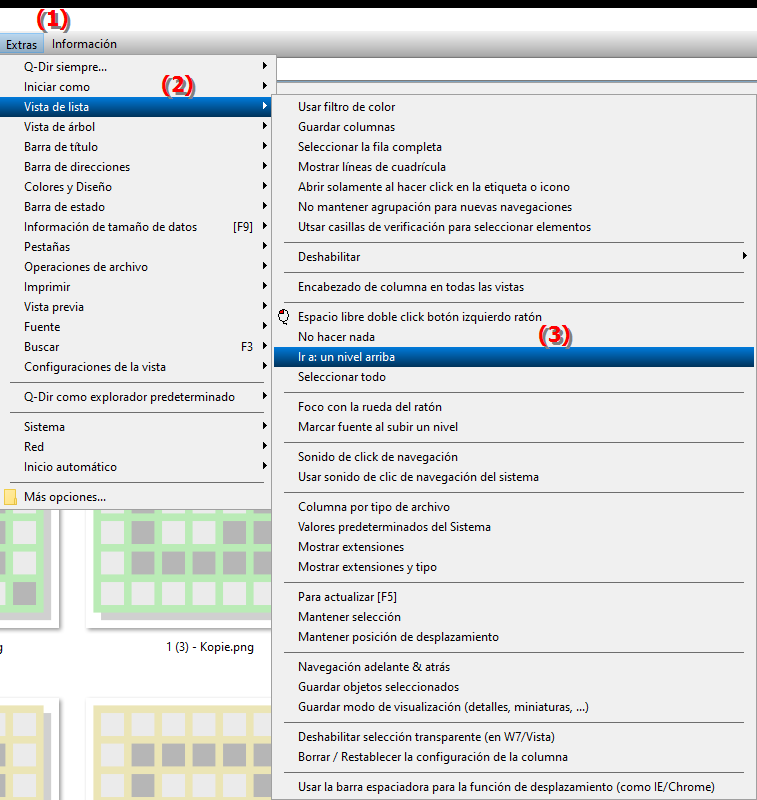Click Borrar / Restablecer la configuración de la columna
The width and height of the screenshot is (757, 800).
(514, 757)
